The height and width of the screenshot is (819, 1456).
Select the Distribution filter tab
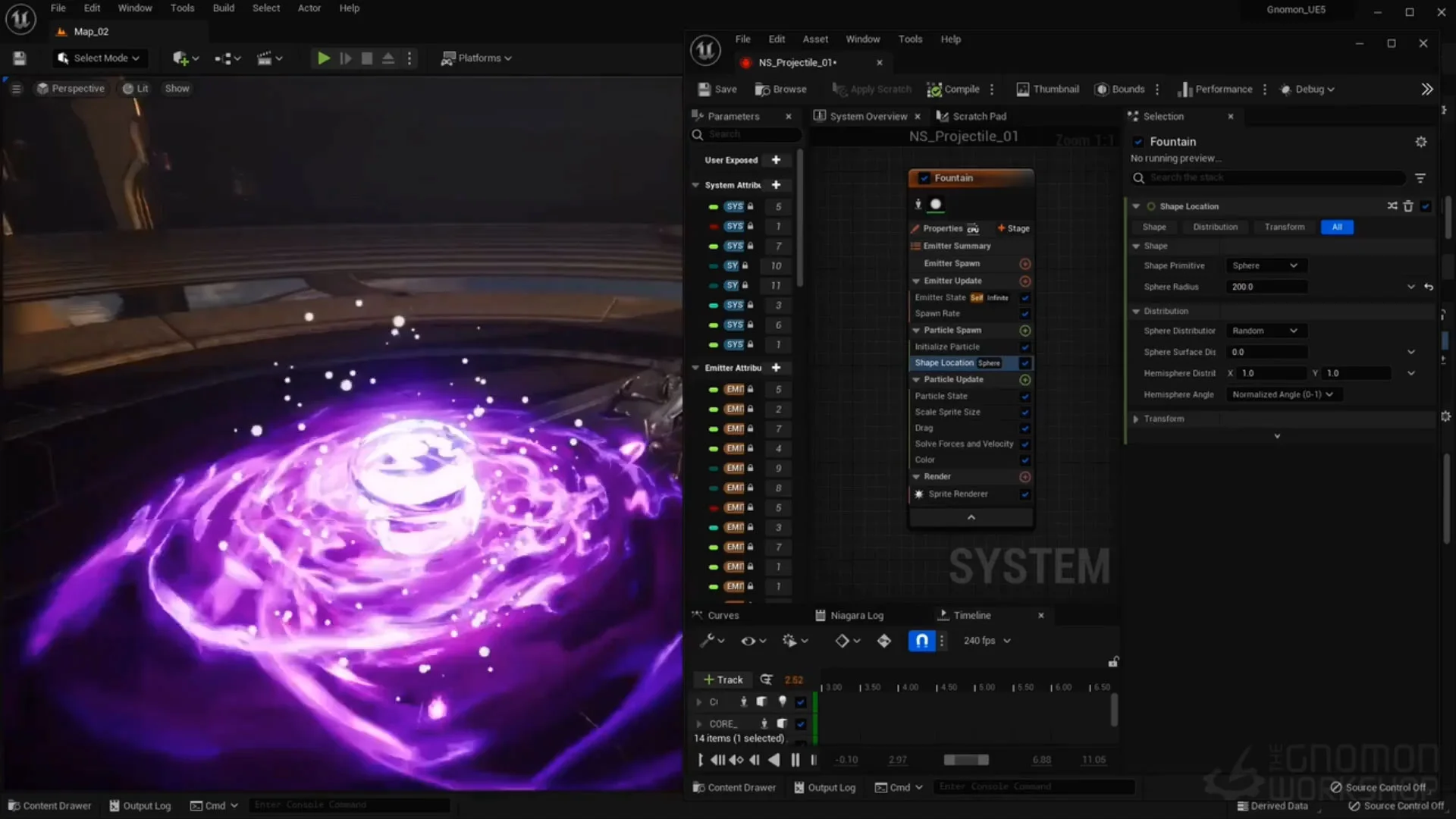click(x=1215, y=227)
